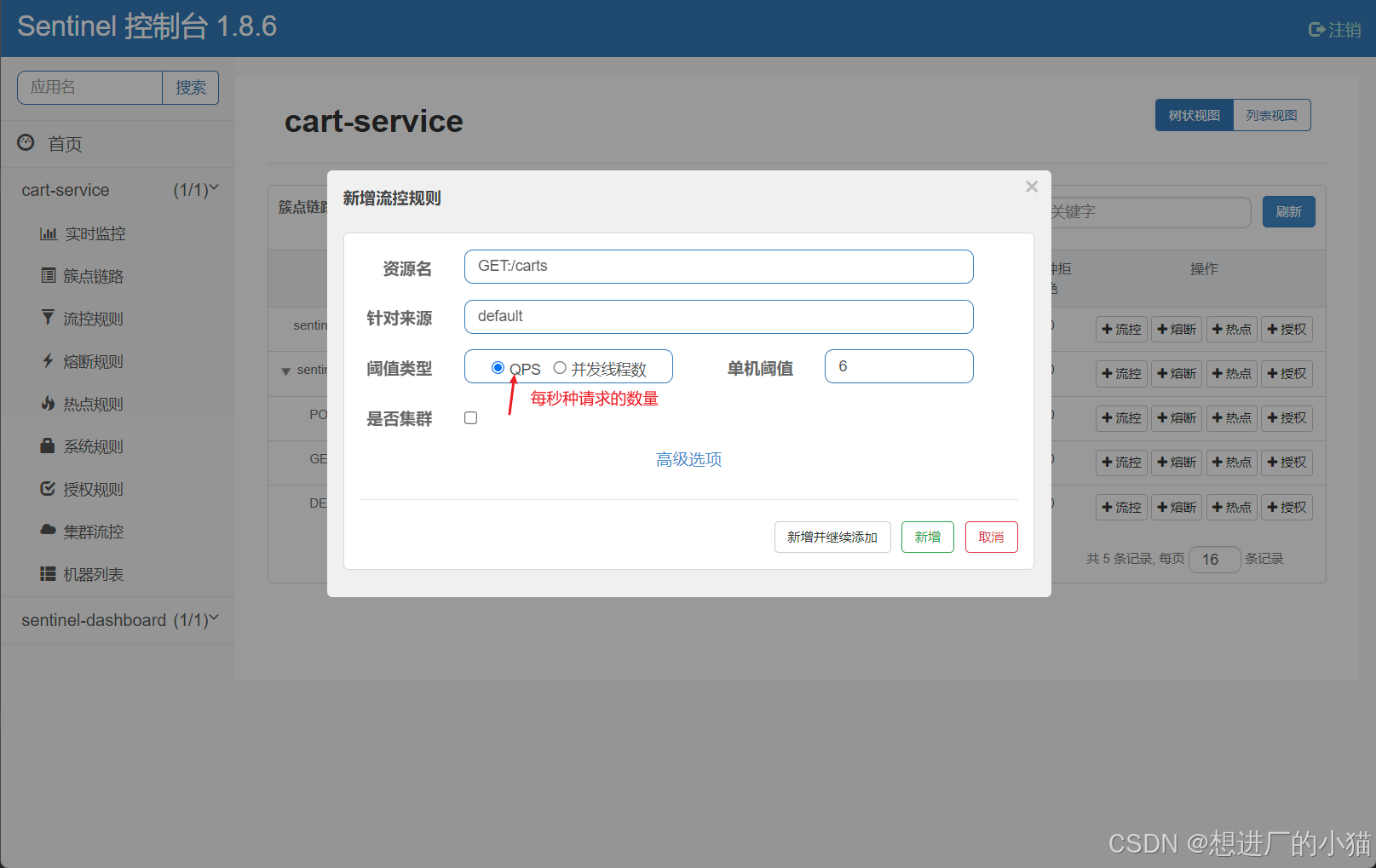Viewport: 1376px width, 868px height.
Task: Close the 新增流控规则 dialog with X
Action: [1032, 187]
